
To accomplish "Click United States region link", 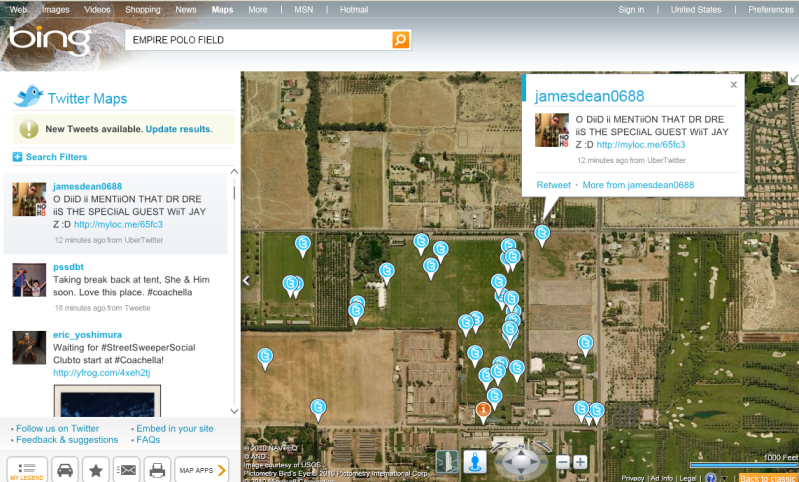I will pos(696,9).
